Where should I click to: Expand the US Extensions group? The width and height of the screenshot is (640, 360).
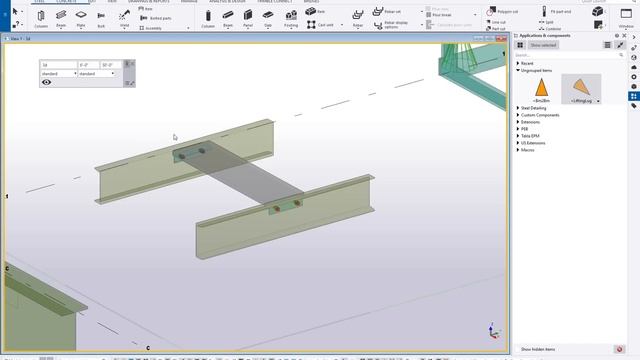click(x=518, y=143)
